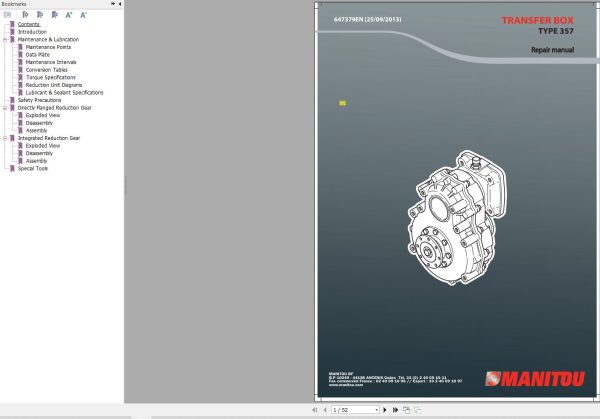Image resolution: width=600 pixels, height=419 pixels.
Task: Pin the Bookmarks panel with pushpin icon
Action: click(x=113, y=3)
